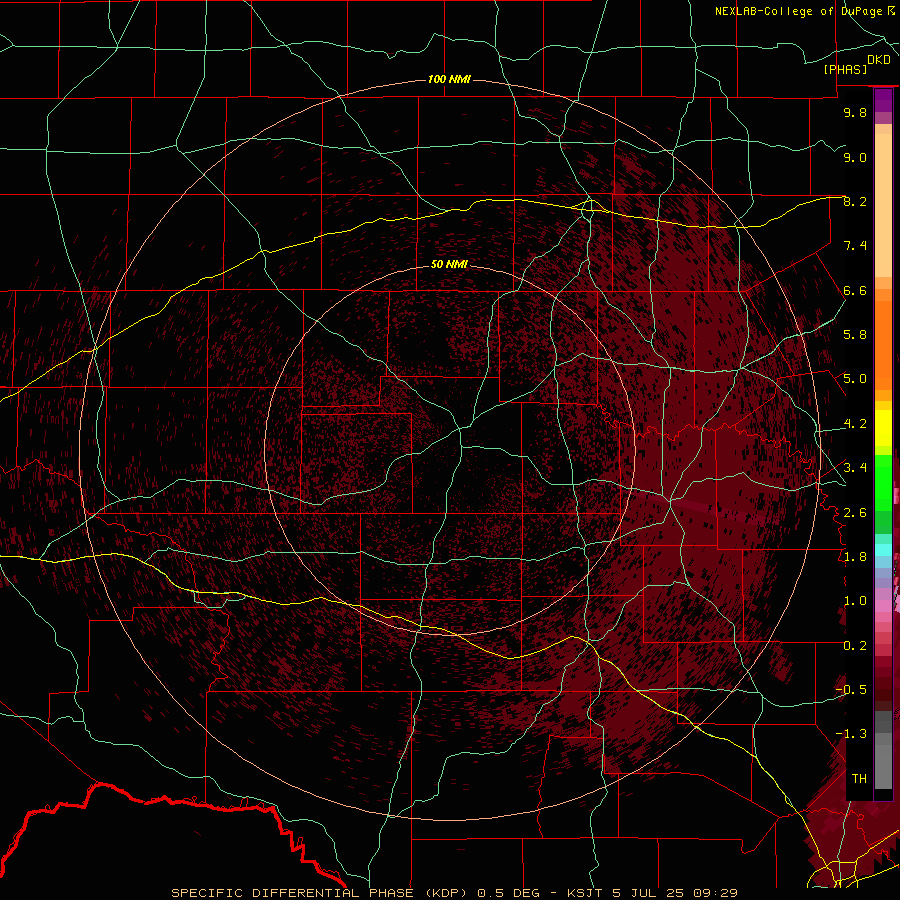Click the orange segment of the color bar

883,345
